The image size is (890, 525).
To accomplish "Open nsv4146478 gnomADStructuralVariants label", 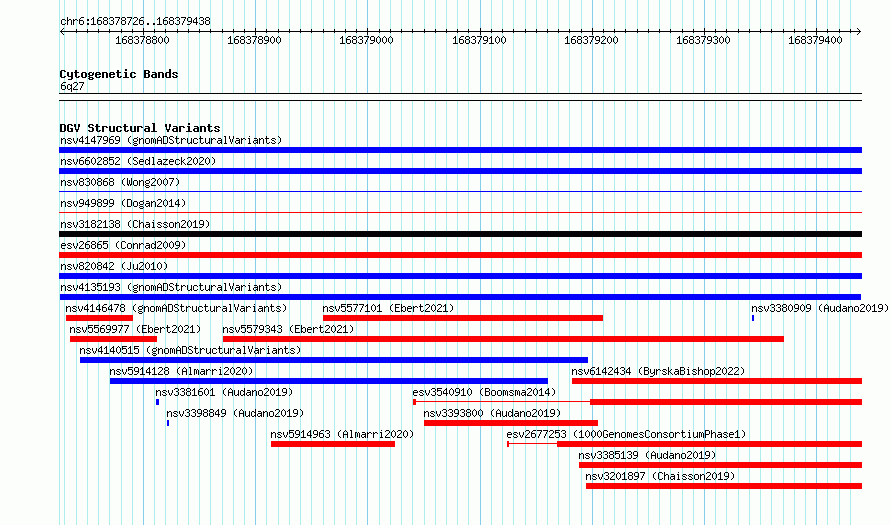I will [x=176, y=308].
